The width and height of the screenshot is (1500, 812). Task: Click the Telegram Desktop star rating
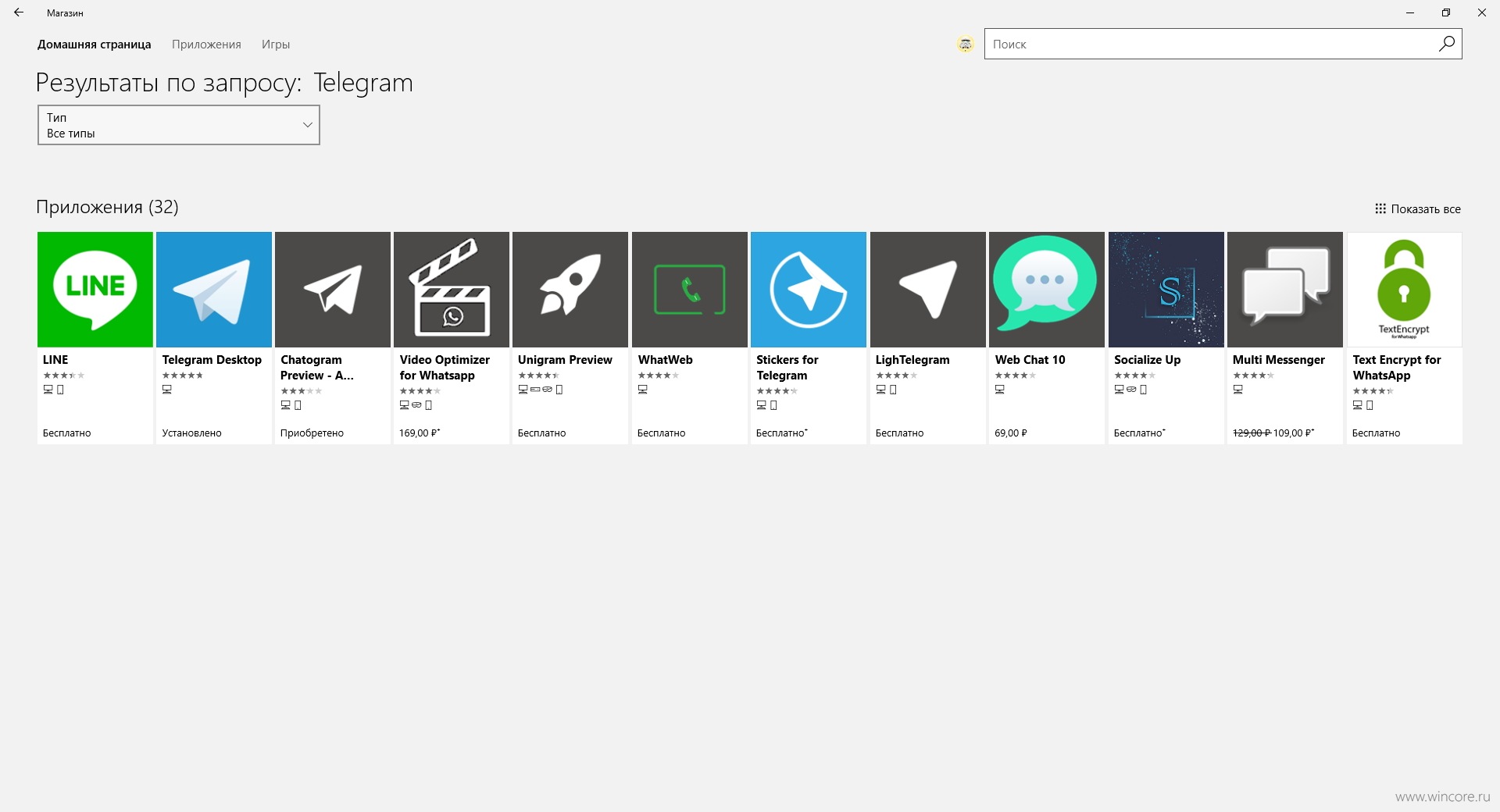click(183, 376)
